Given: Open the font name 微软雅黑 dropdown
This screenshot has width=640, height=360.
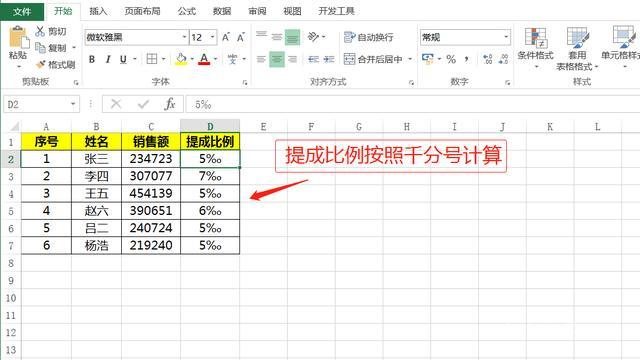Looking at the screenshot, I should [x=184, y=37].
